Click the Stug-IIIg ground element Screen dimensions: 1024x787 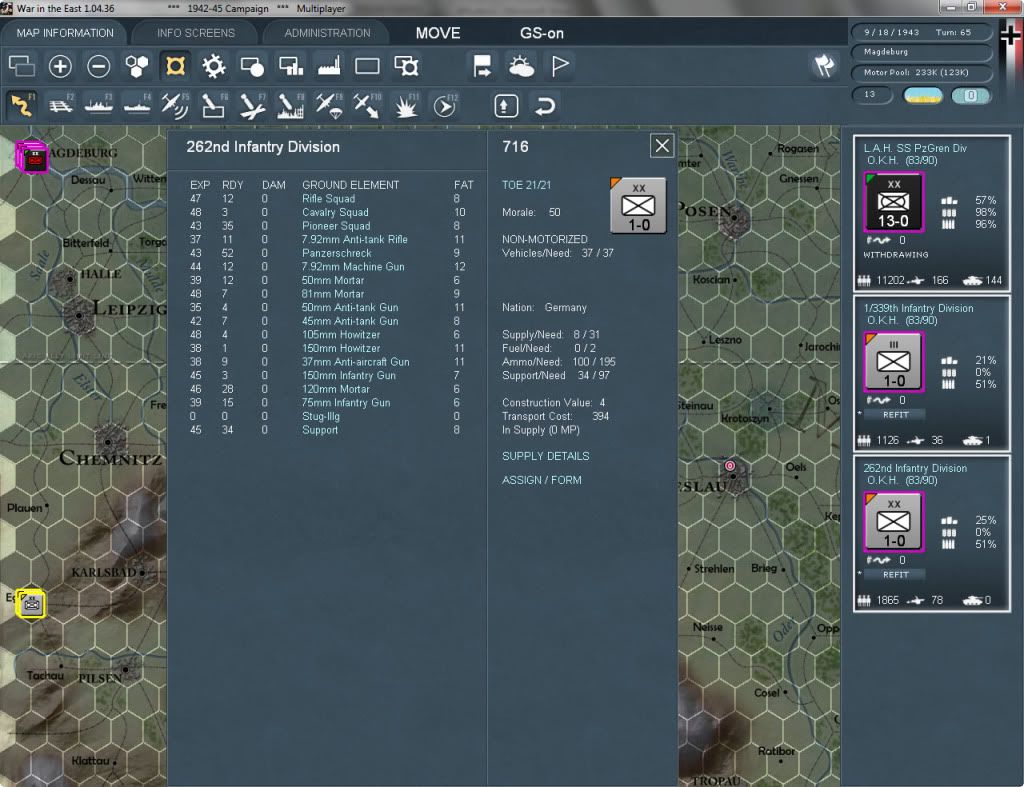[x=321, y=416]
